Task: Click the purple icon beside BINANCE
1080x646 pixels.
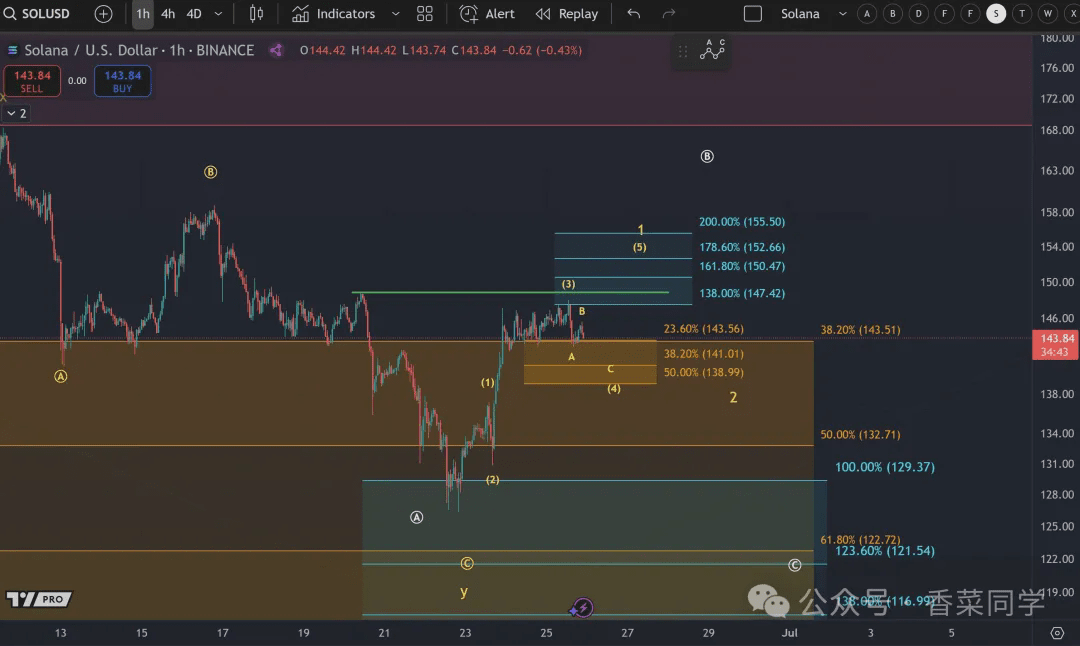Action: click(x=276, y=50)
